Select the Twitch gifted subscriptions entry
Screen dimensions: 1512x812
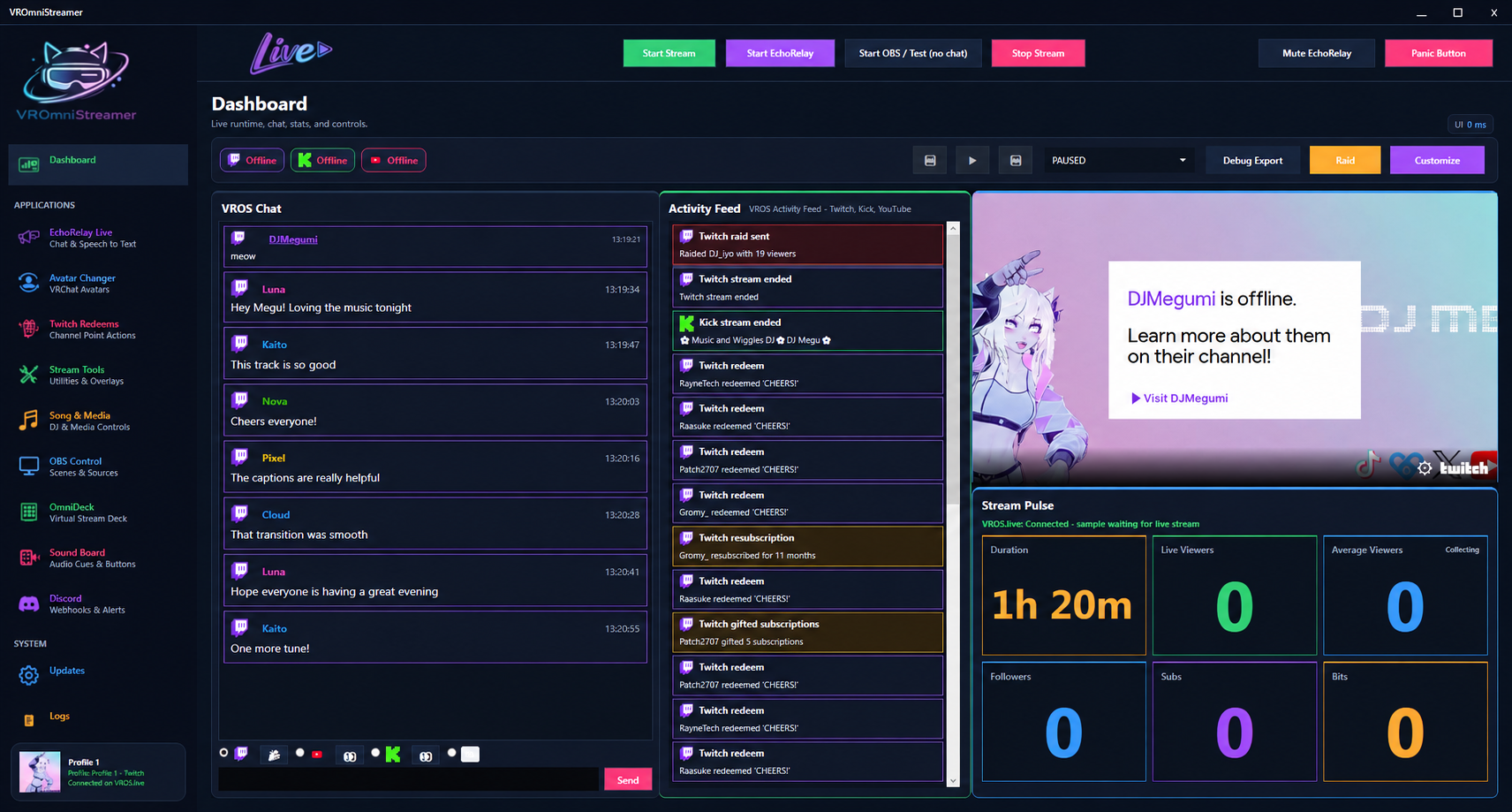tap(807, 633)
